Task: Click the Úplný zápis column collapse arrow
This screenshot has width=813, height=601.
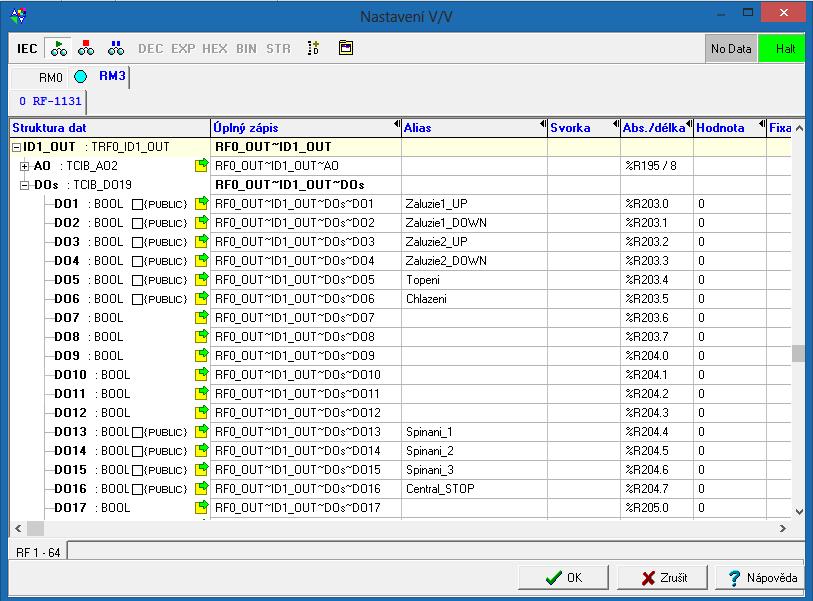Action: coord(397,124)
